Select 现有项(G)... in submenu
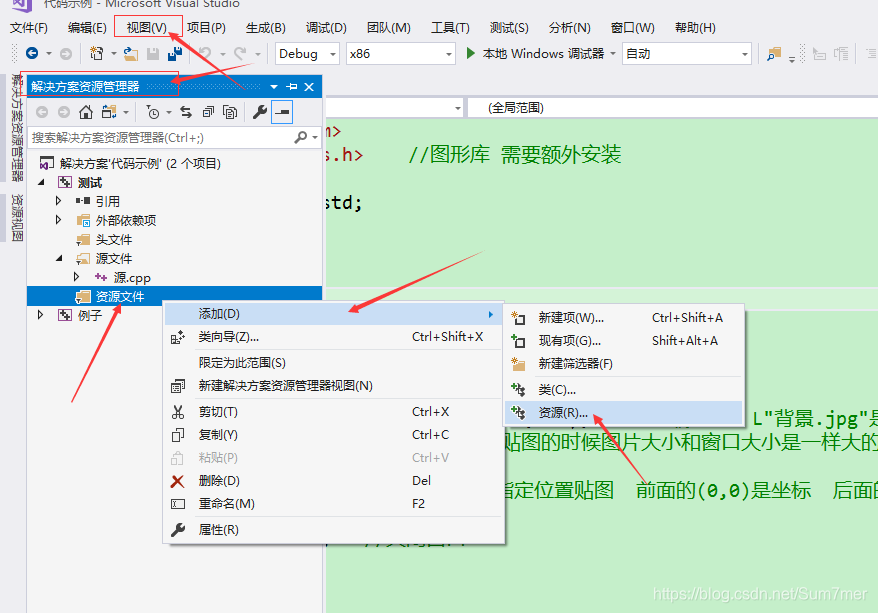 click(x=624, y=341)
